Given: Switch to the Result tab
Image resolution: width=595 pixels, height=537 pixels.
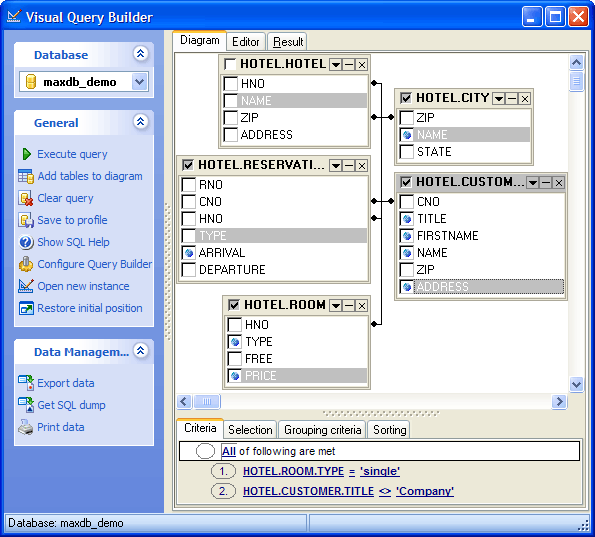Looking at the screenshot, I should (288, 42).
